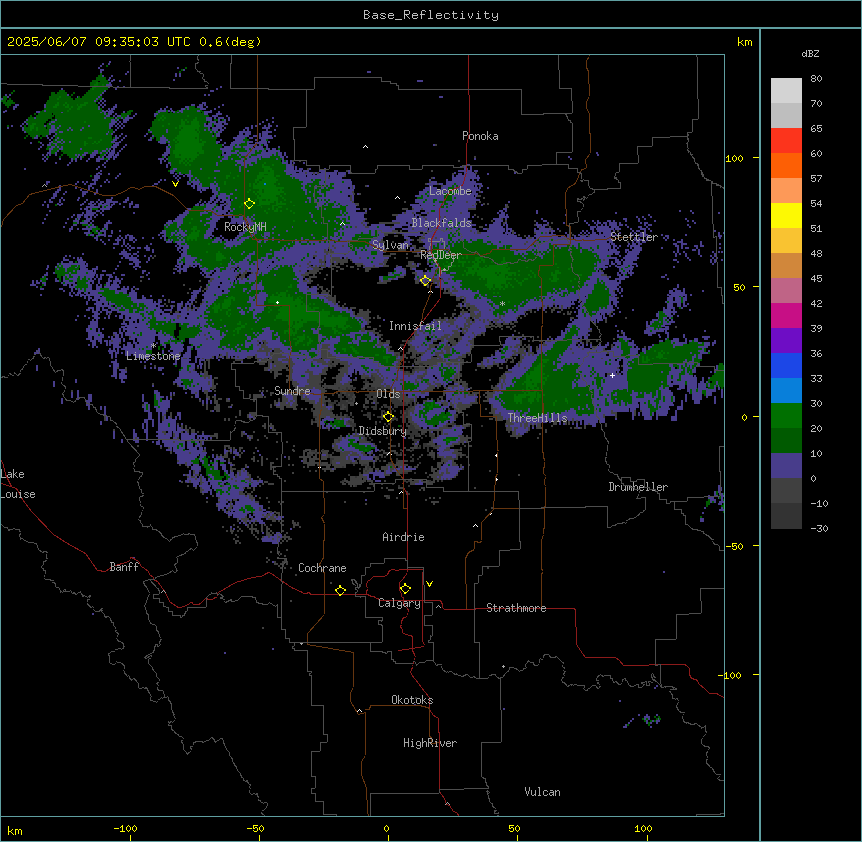Pick the white 70-80 dBZ legend swatch

(x=786, y=90)
